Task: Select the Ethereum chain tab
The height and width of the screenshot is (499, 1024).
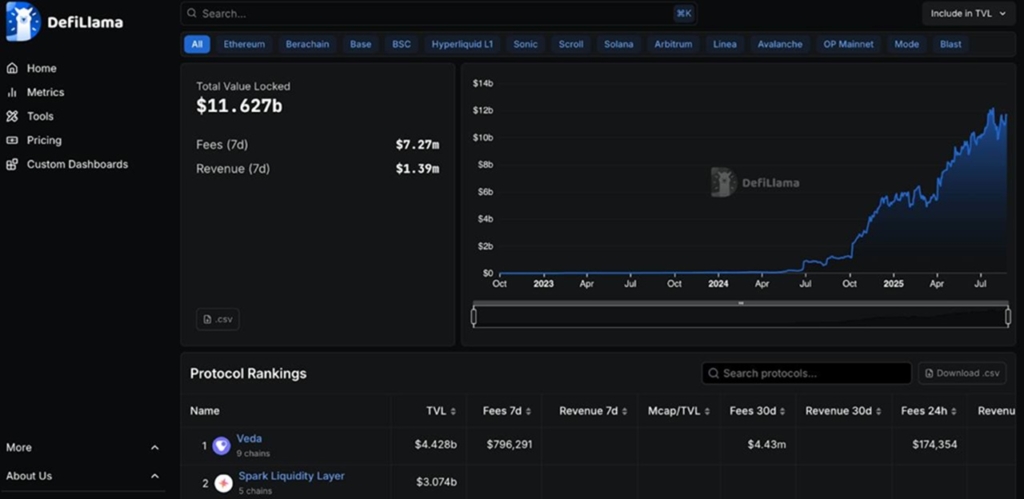Action: tap(244, 45)
